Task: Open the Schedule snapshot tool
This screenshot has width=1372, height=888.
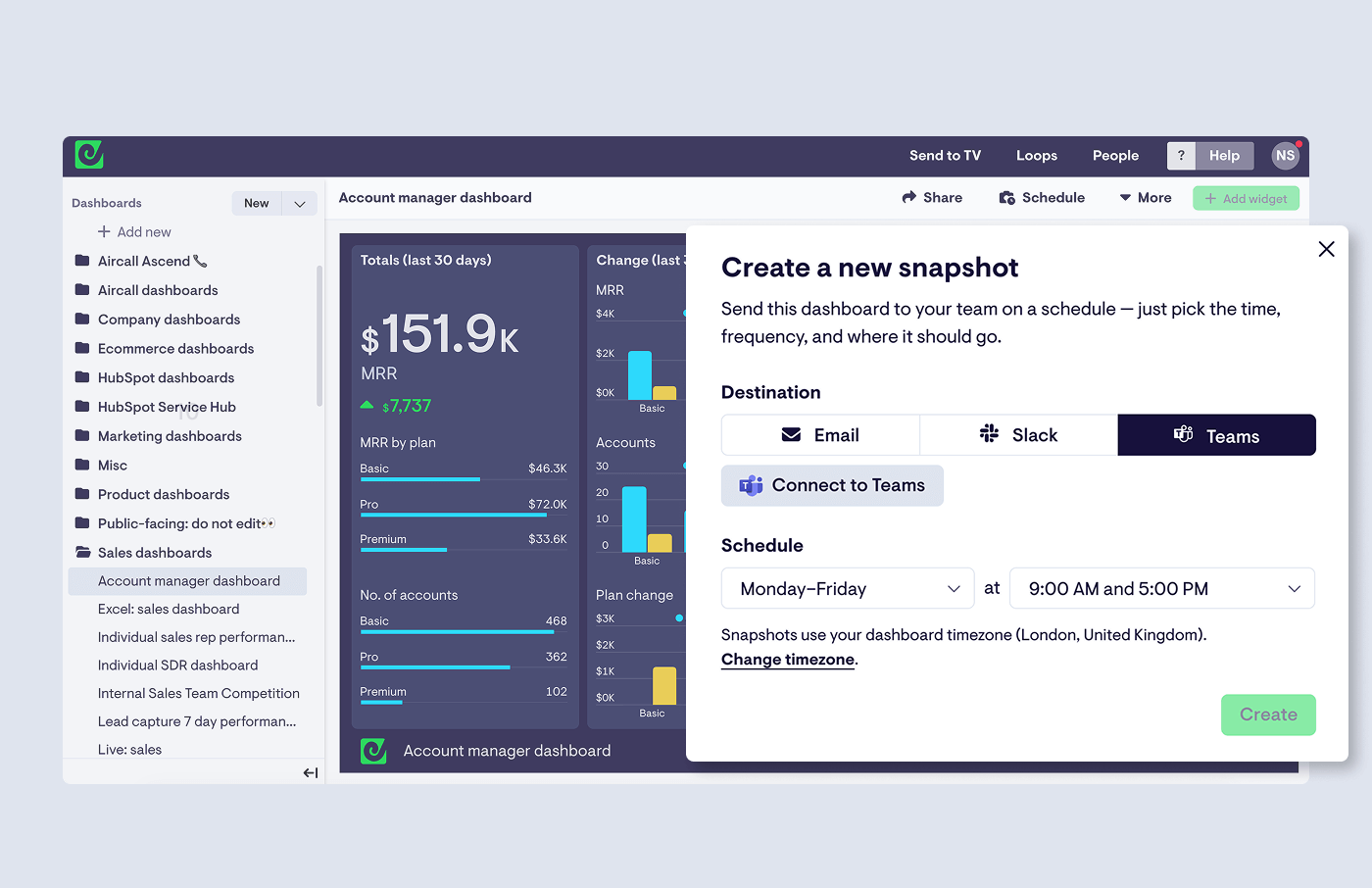Action: tap(1042, 198)
